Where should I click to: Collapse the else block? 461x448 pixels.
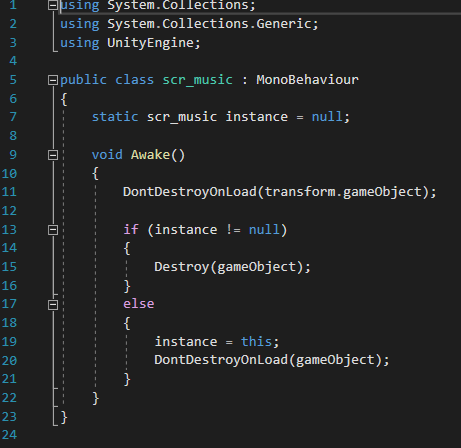tap(53, 305)
